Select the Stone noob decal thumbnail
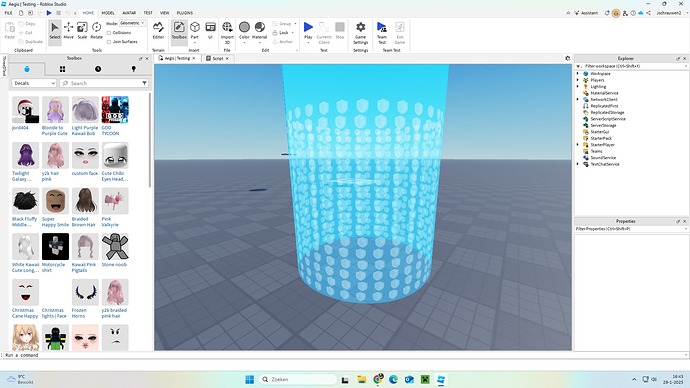 coord(115,247)
